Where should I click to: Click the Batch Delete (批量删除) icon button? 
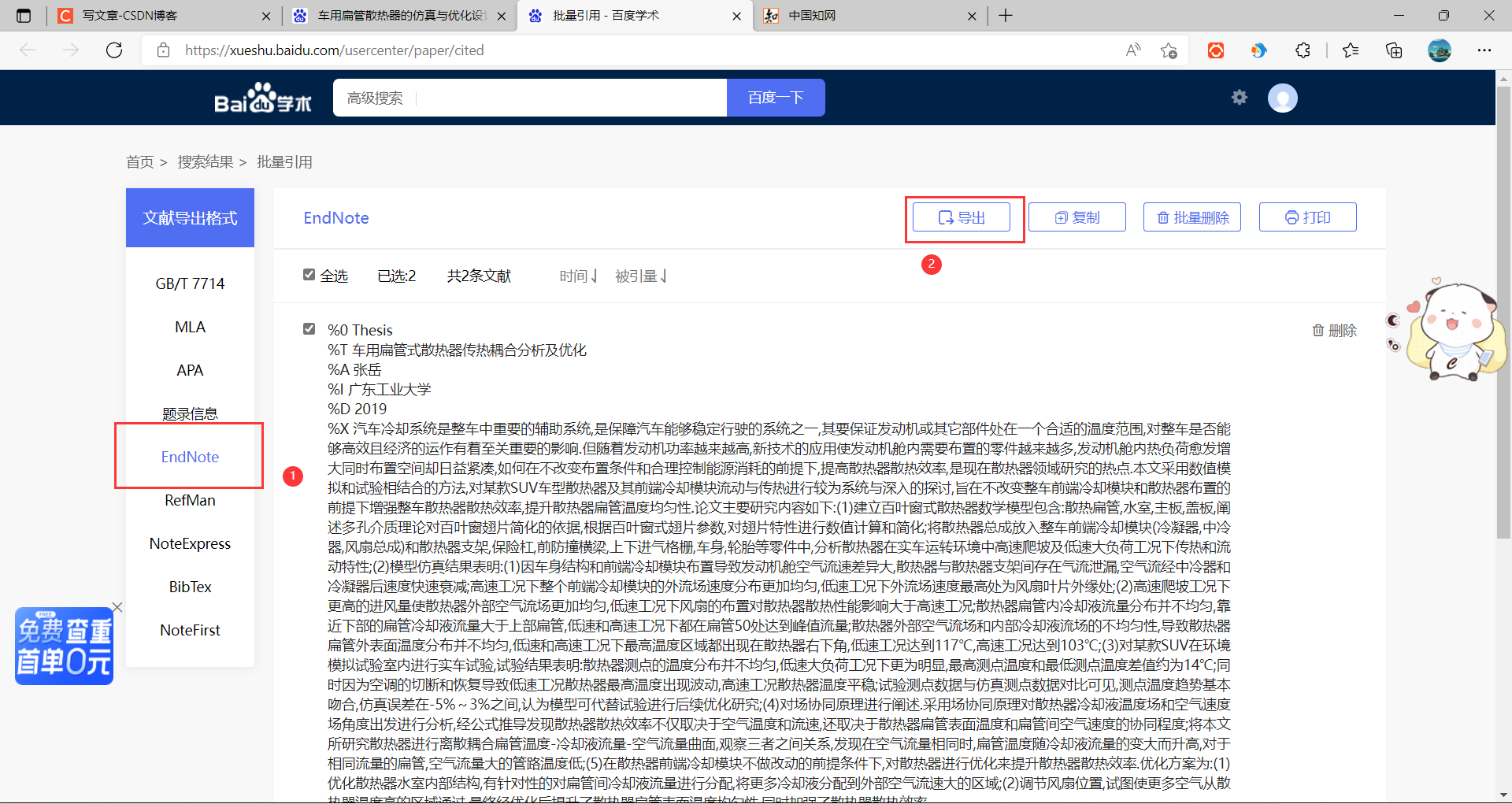pos(1191,217)
